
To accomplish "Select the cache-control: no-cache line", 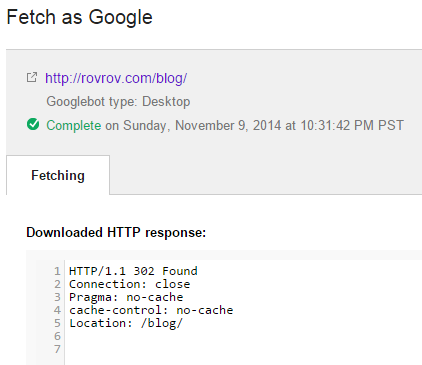I will coord(151,310).
